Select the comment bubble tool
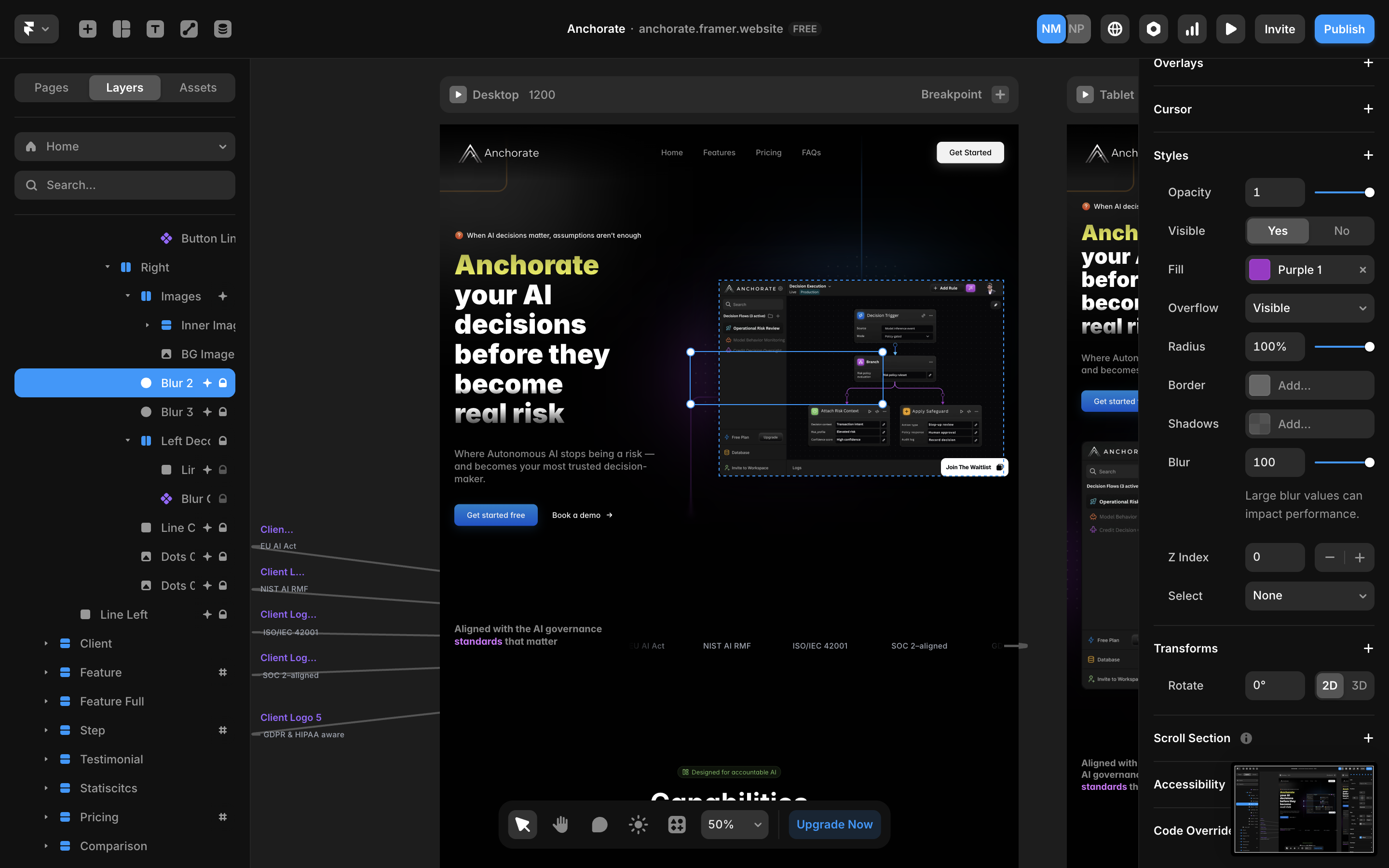 click(x=599, y=825)
